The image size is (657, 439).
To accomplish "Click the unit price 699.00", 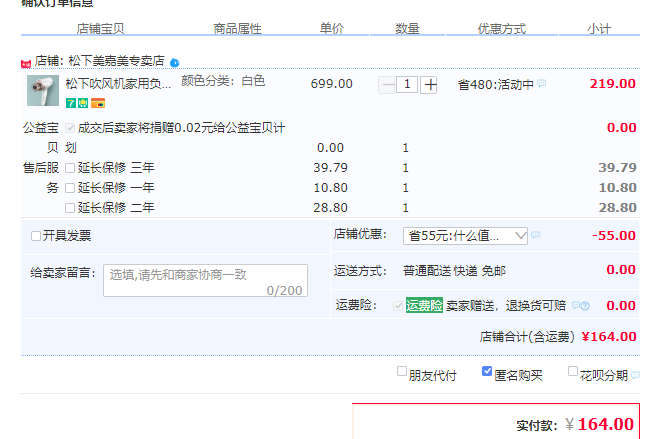I will tap(331, 84).
